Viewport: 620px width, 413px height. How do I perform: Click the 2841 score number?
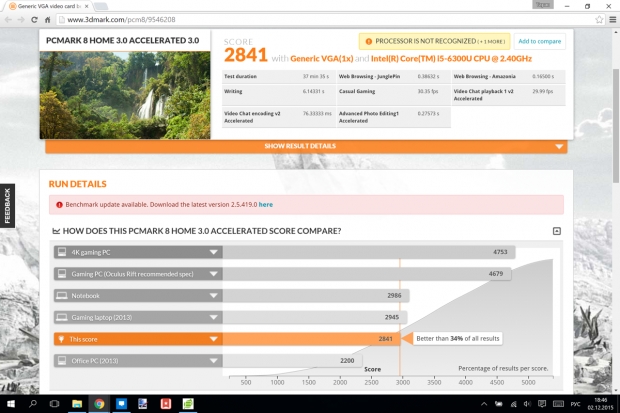[x=246, y=55]
